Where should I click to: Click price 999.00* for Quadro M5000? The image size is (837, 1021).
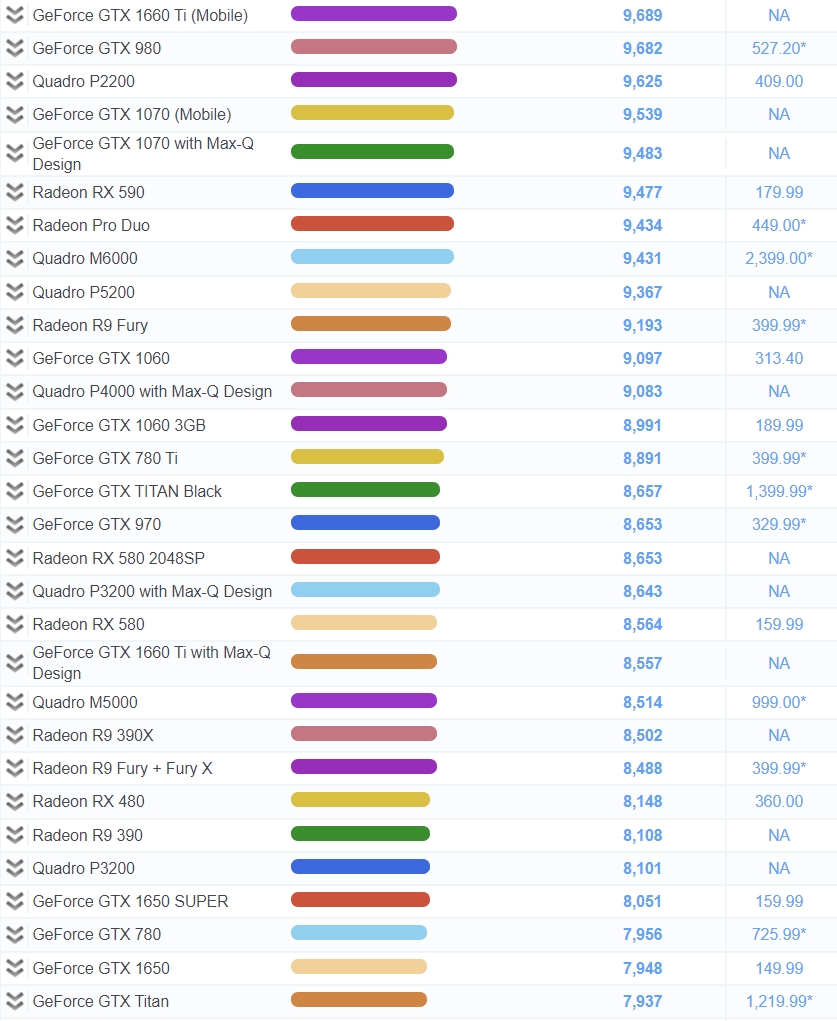pyautogui.click(x=779, y=702)
